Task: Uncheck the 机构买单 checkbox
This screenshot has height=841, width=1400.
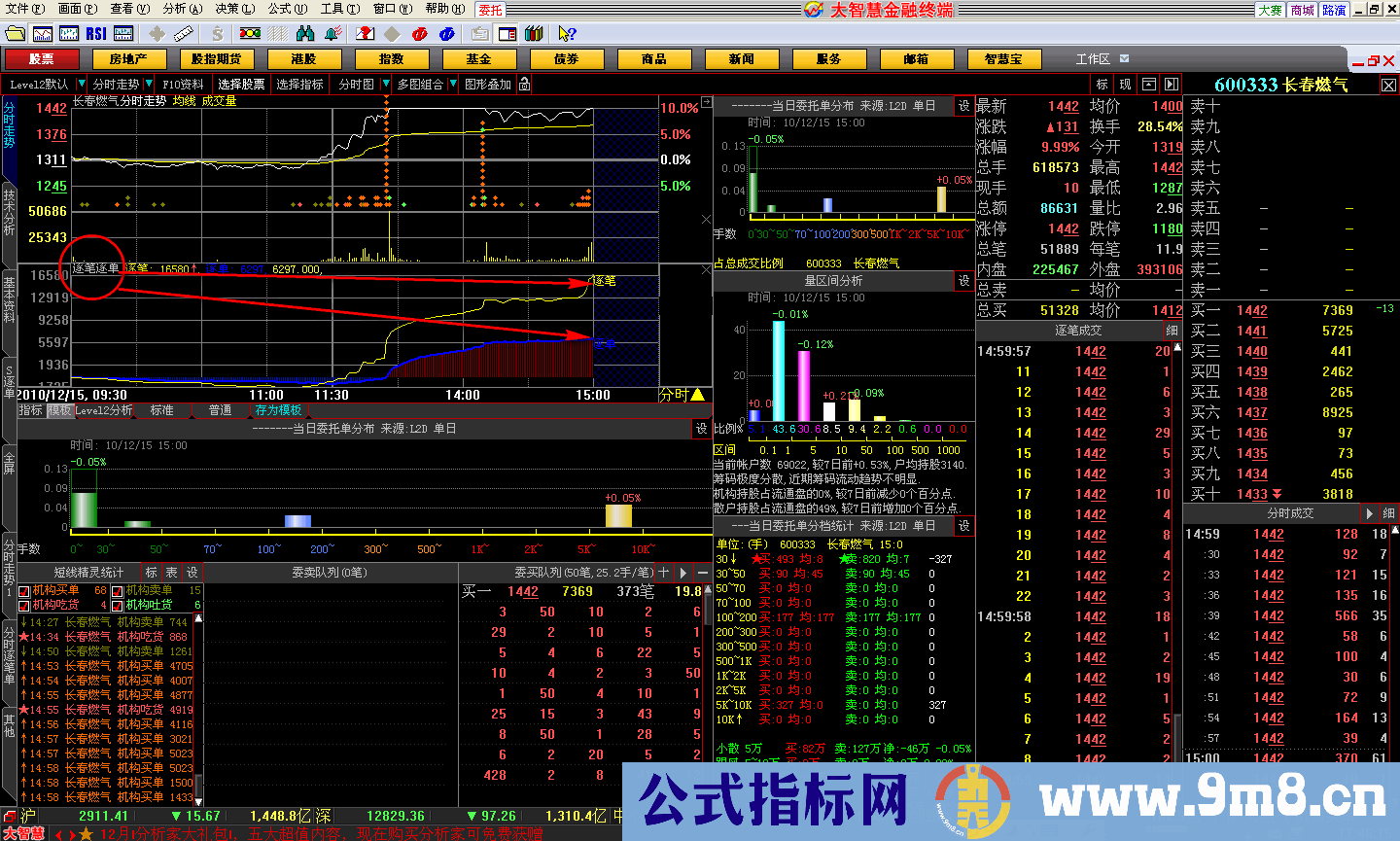Action: pos(24,591)
